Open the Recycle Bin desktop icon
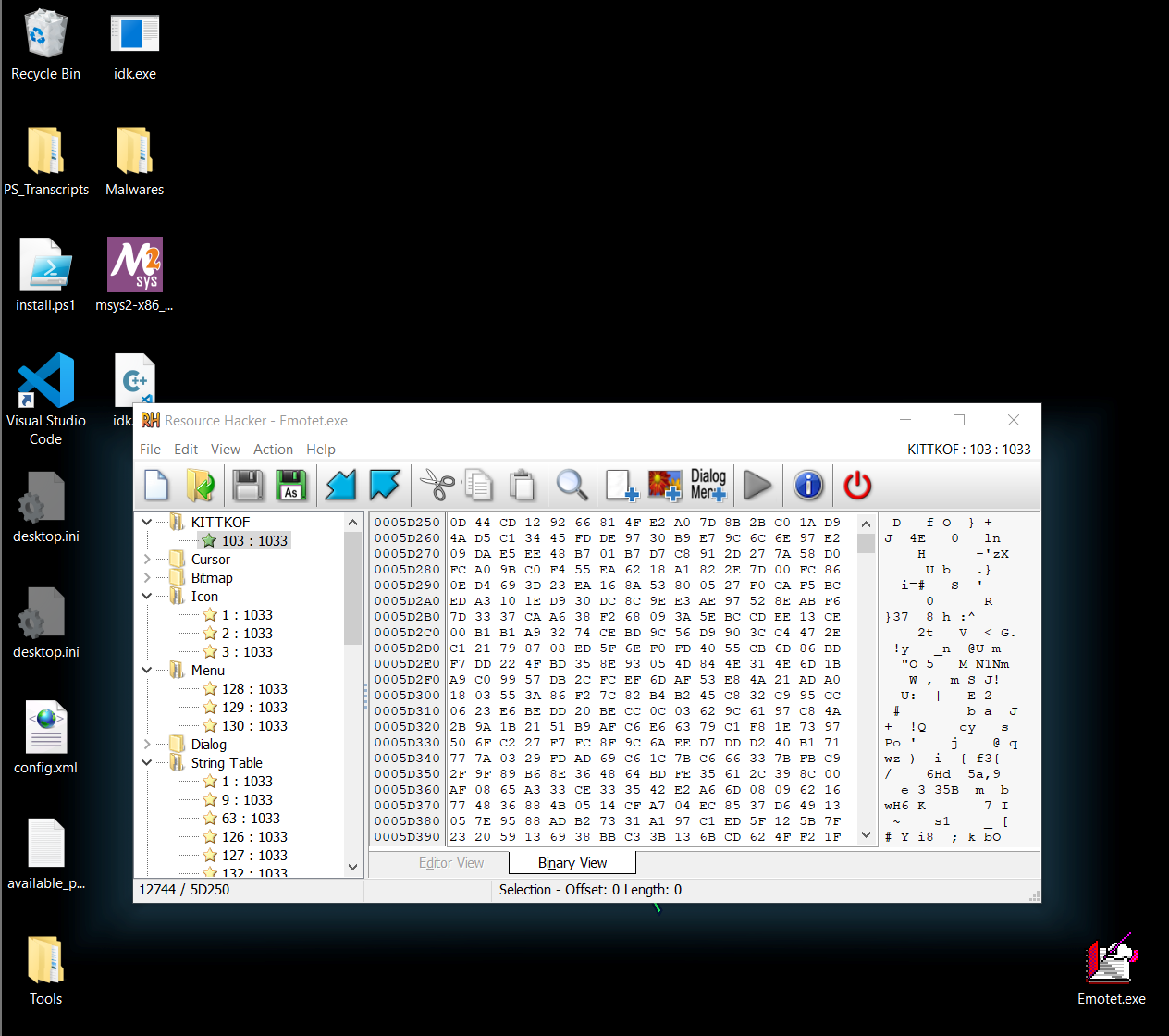The image size is (1169, 1036). 45,45
